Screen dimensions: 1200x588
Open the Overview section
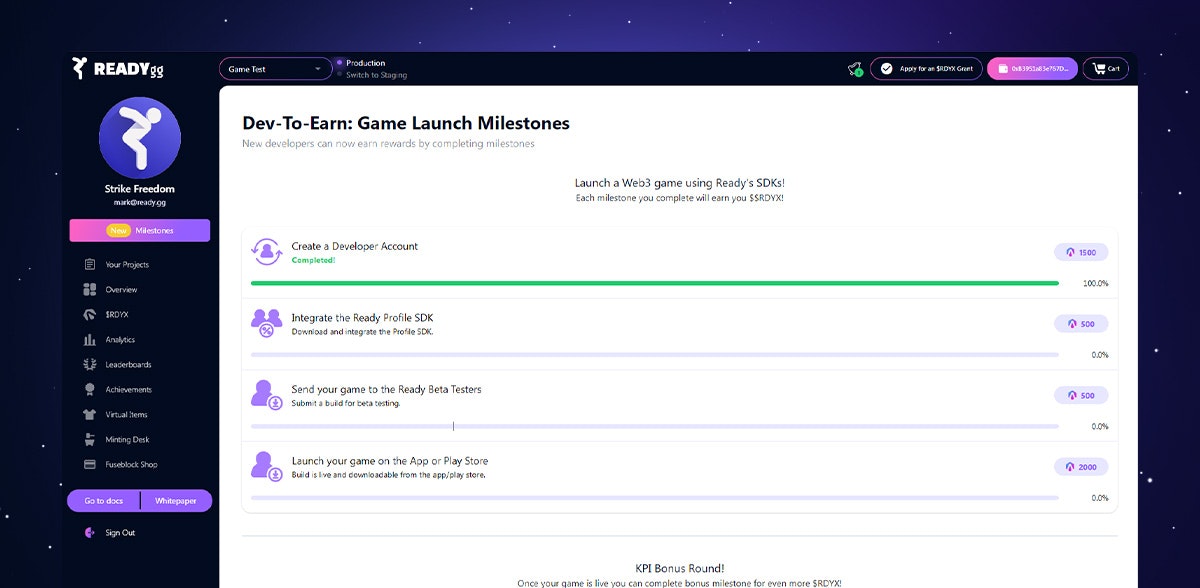tap(121, 290)
